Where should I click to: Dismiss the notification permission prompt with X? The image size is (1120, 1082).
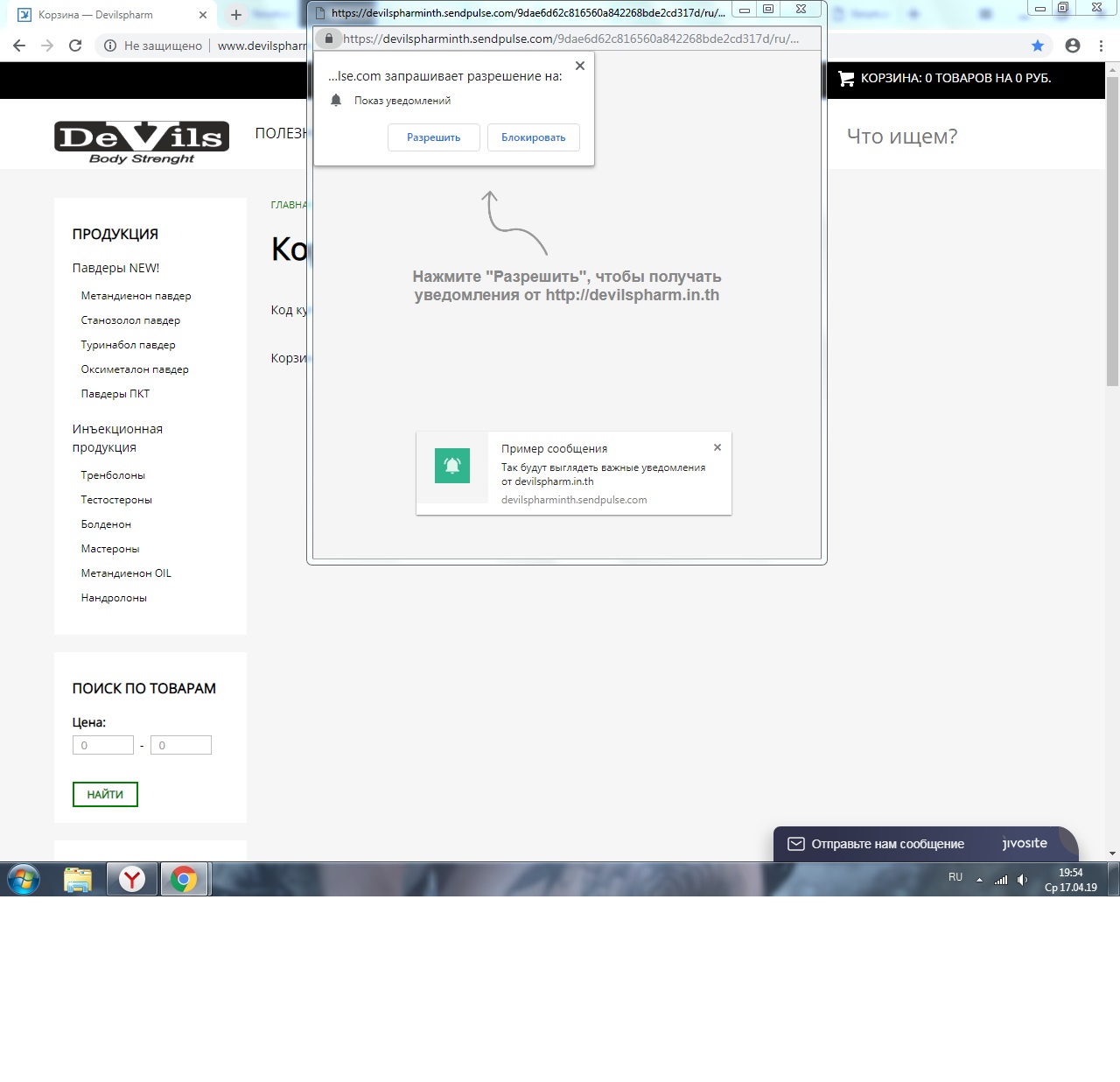pyautogui.click(x=579, y=66)
